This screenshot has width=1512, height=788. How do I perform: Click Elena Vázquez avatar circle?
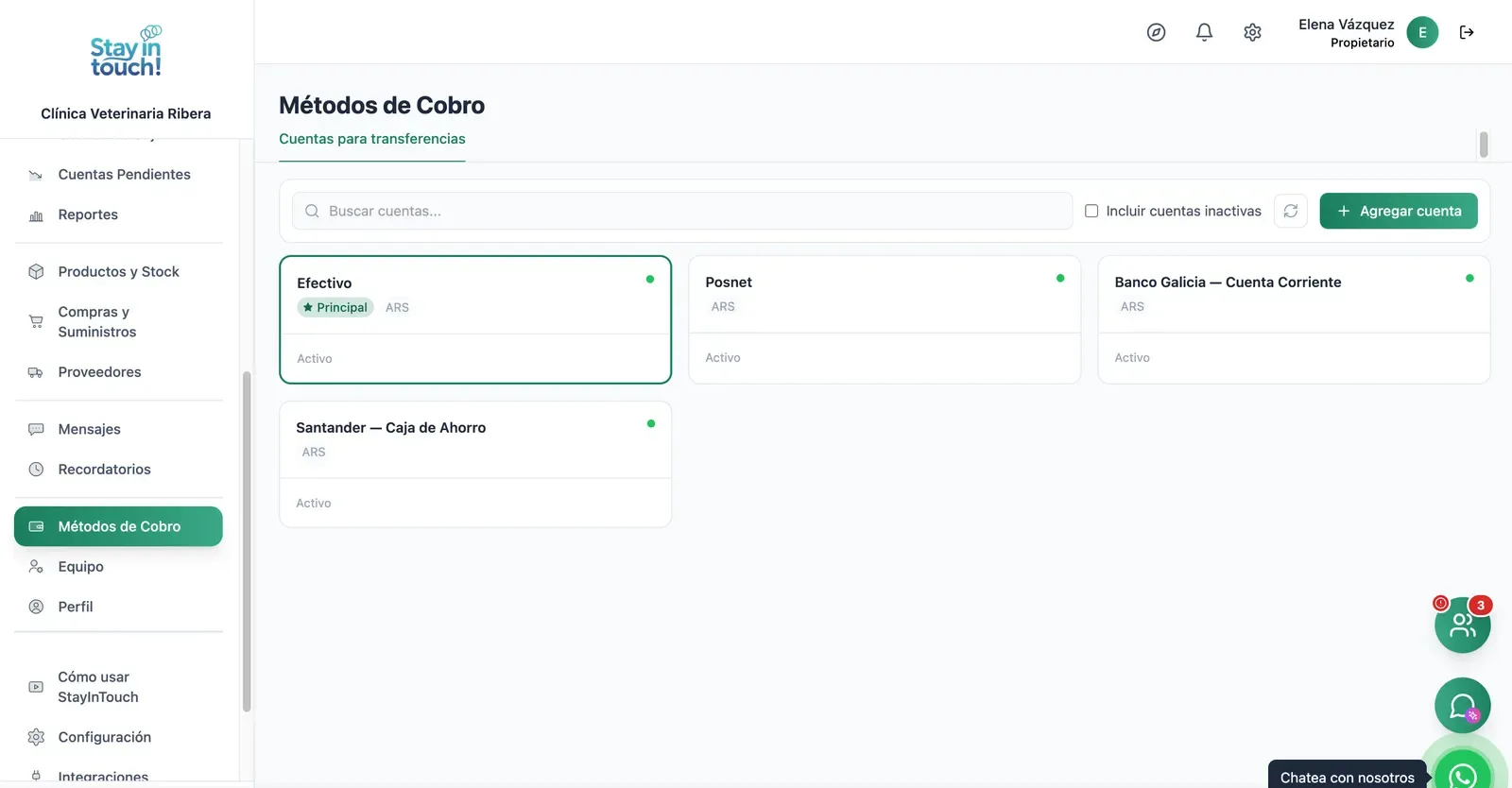pyautogui.click(x=1422, y=32)
